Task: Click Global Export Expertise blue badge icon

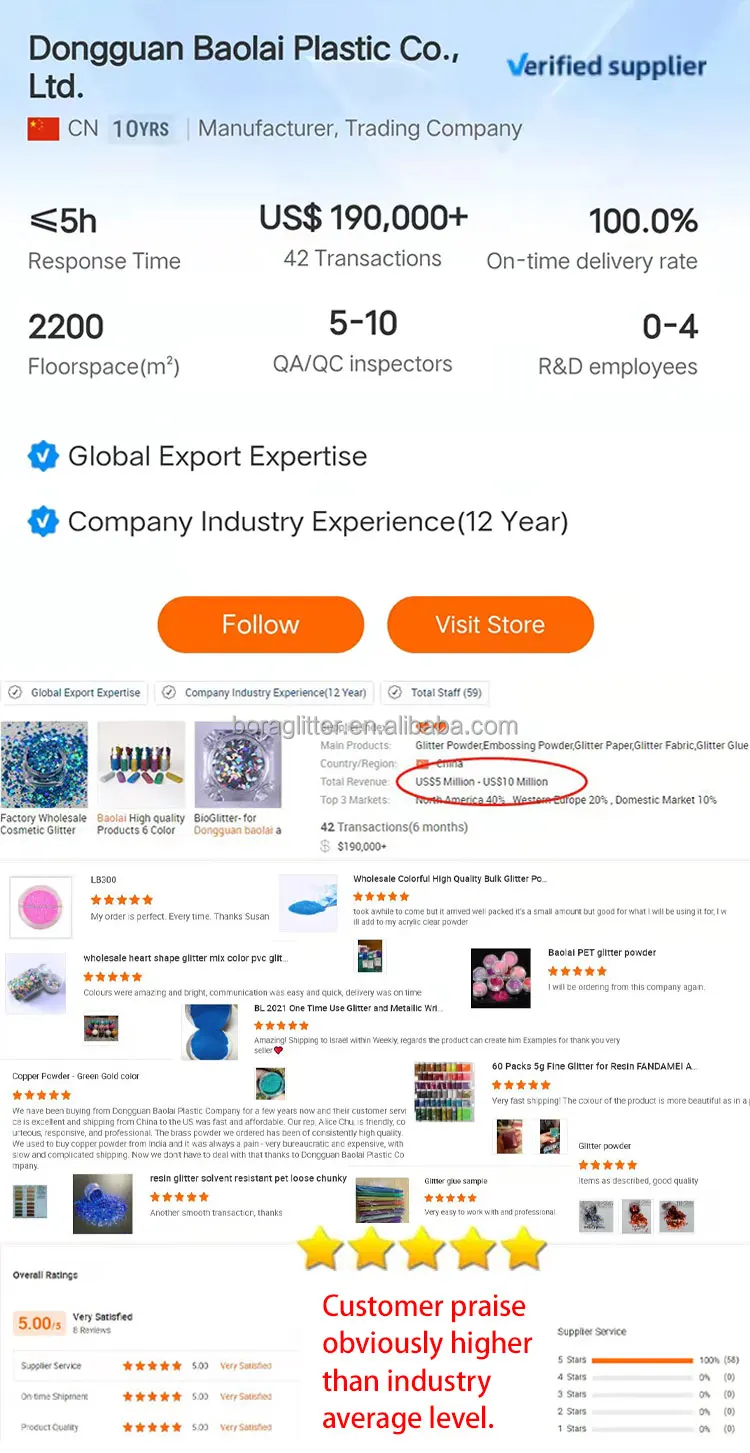Action: (43, 457)
